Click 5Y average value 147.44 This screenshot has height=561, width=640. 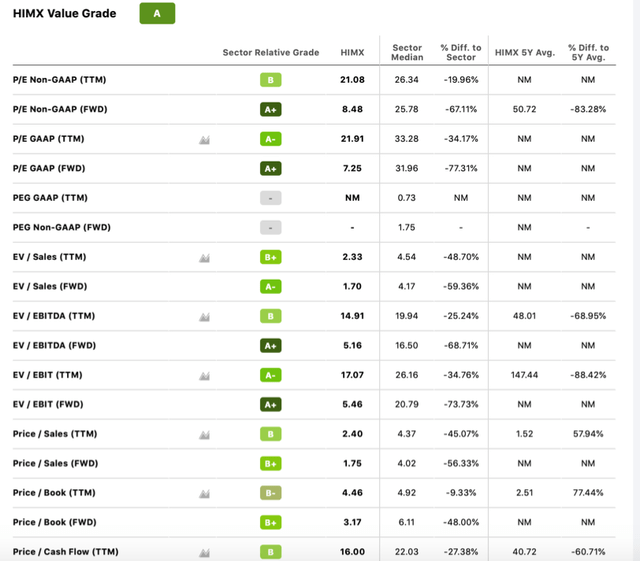(524, 375)
